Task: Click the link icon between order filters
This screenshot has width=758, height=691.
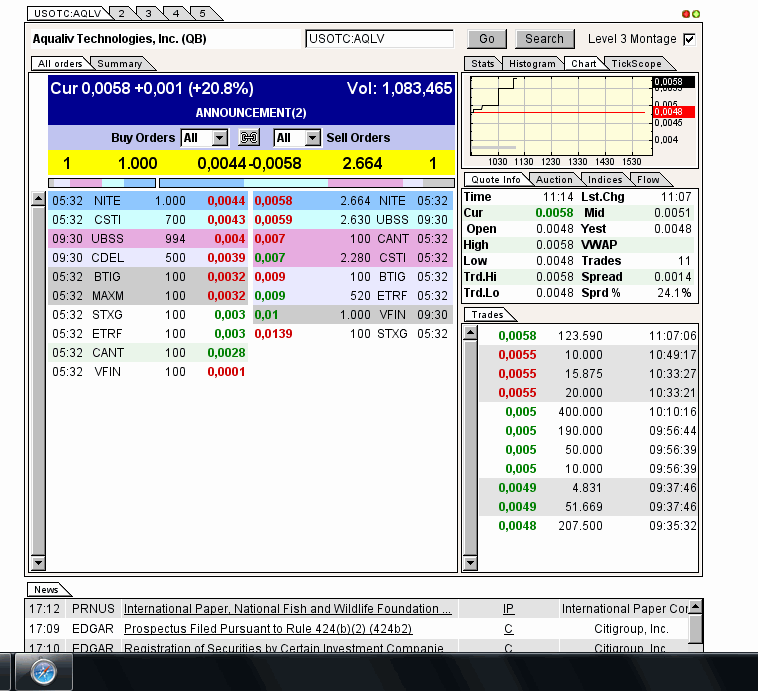Action: [249, 138]
